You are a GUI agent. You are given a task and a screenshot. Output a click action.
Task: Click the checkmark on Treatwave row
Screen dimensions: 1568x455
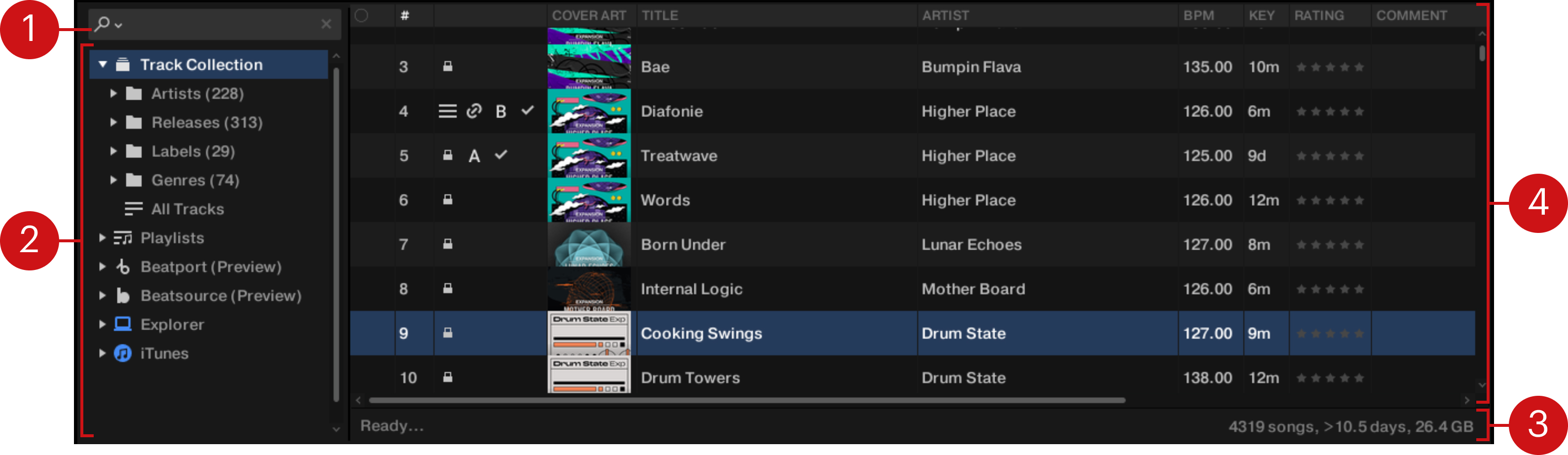500,155
